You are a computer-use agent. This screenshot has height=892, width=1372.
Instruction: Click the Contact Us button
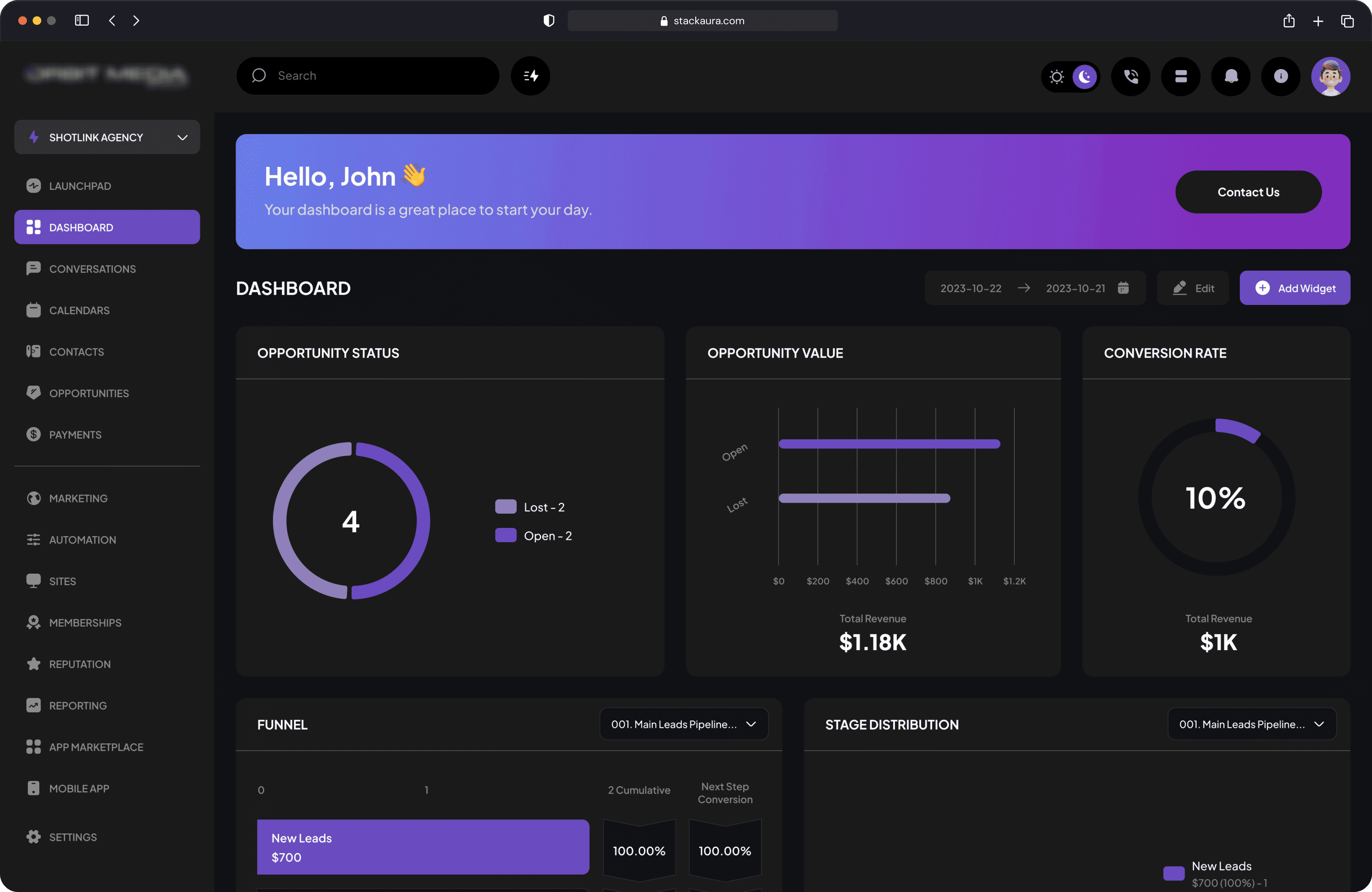[x=1249, y=192]
